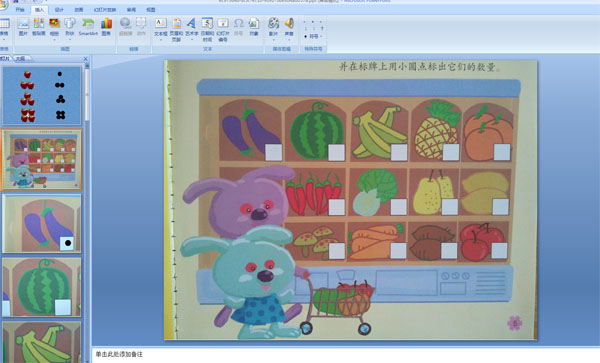Switch to the 幻灯片放映 ribbon tab
Image resolution: width=600 pixels, height=363 pixels.
pyautogui.click(x=105, y=10)
